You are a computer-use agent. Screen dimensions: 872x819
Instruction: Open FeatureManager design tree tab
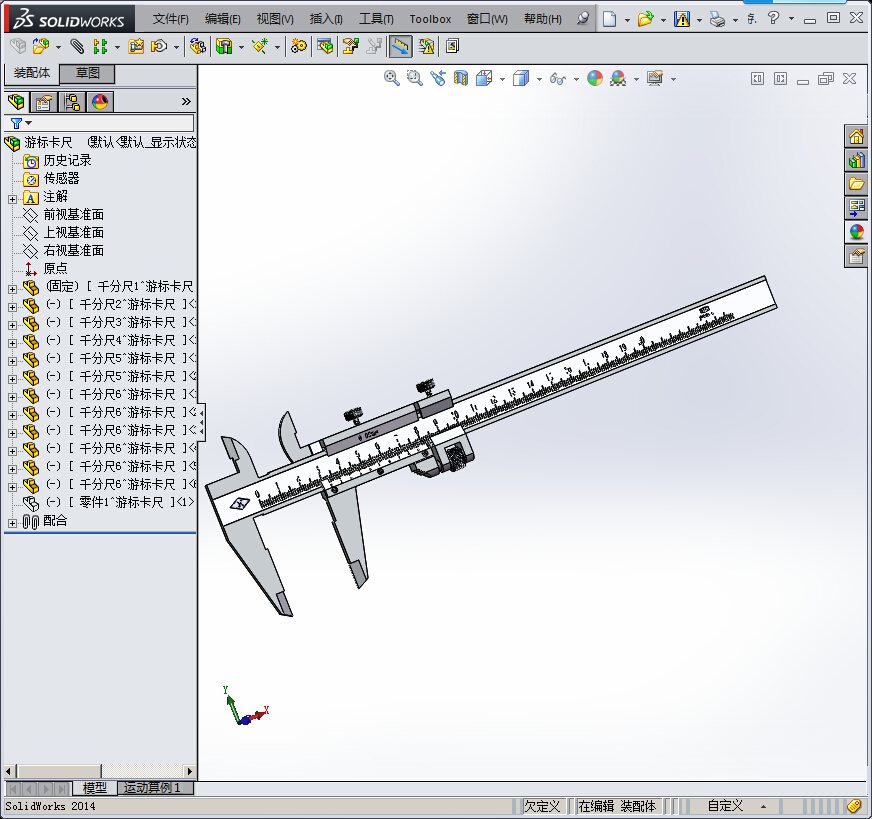click(x=16, y=102)
